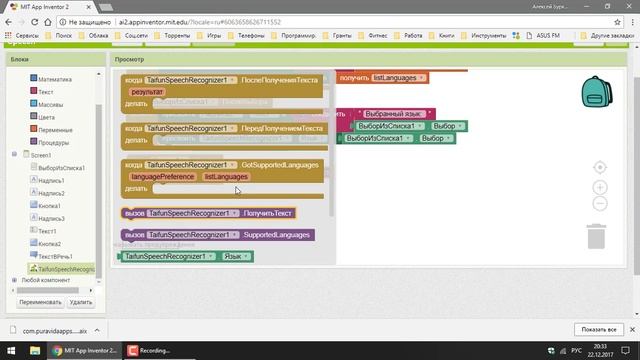The width and height of the screenshot is (640, 360).
Task: Open the component dropdown in the Язык block
Action: coord(210,256)
